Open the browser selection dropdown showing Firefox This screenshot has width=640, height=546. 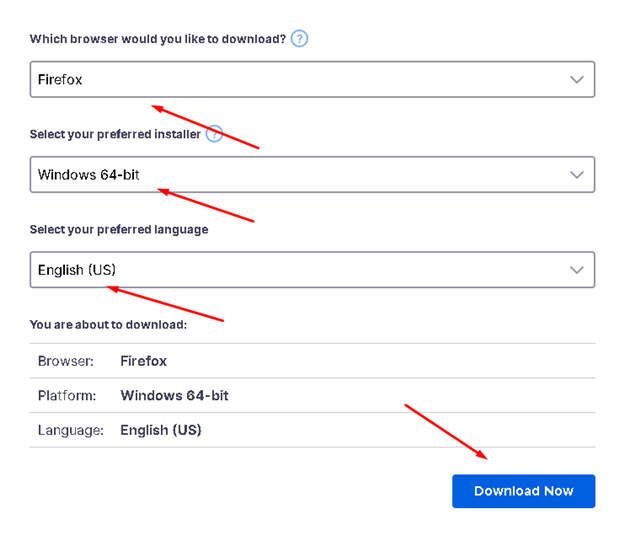312,79
